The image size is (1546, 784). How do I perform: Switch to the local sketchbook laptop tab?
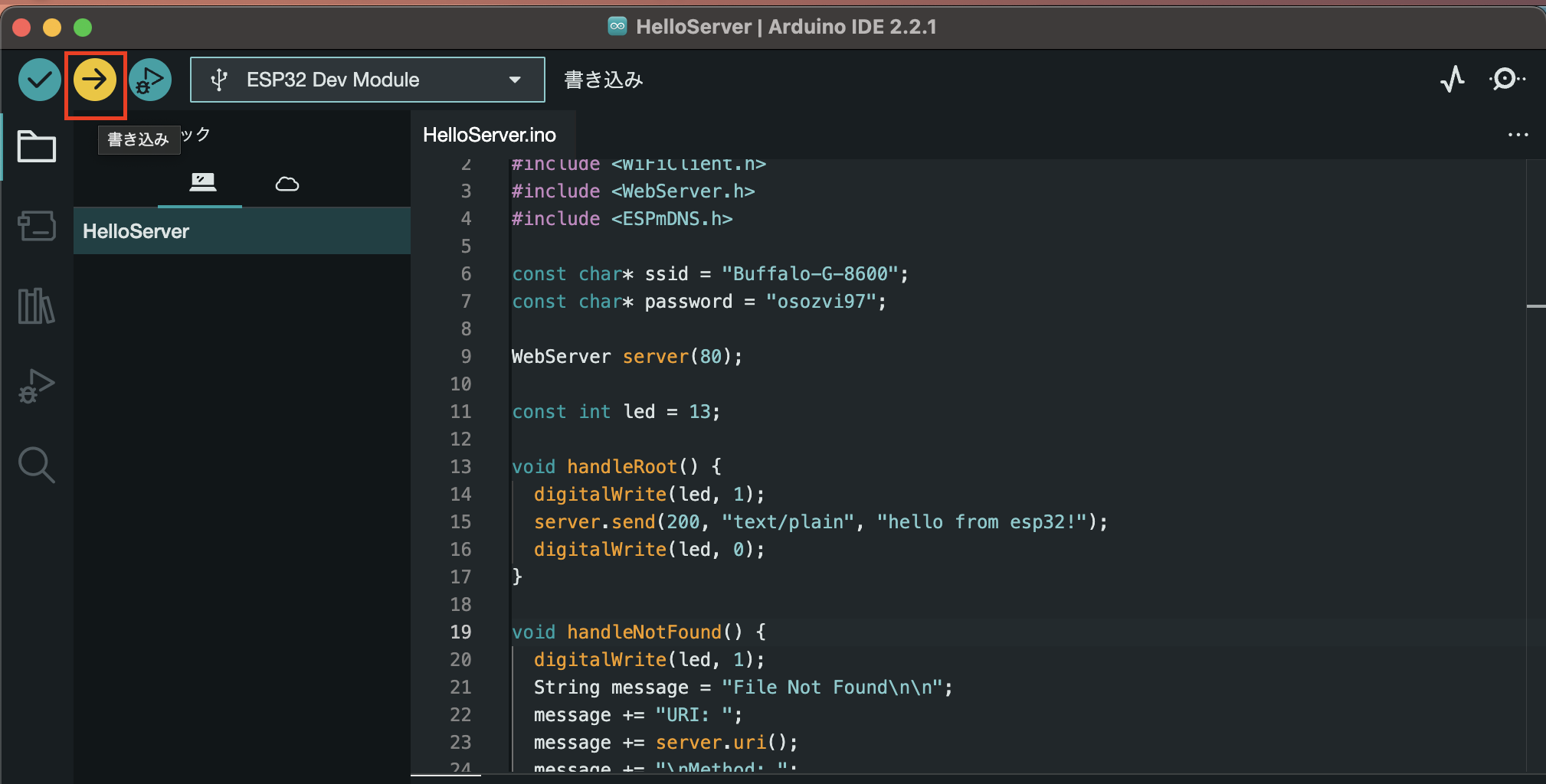point(200,183)
